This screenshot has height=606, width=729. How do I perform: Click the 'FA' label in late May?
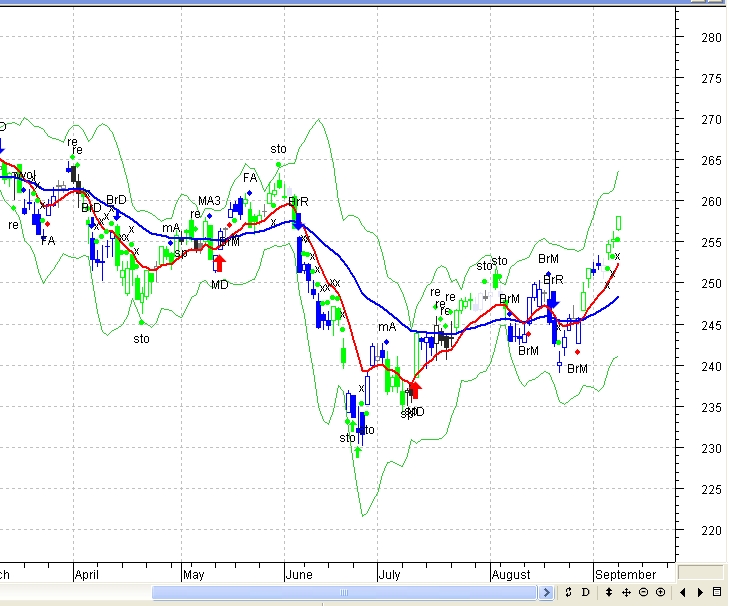pos(250,178)
